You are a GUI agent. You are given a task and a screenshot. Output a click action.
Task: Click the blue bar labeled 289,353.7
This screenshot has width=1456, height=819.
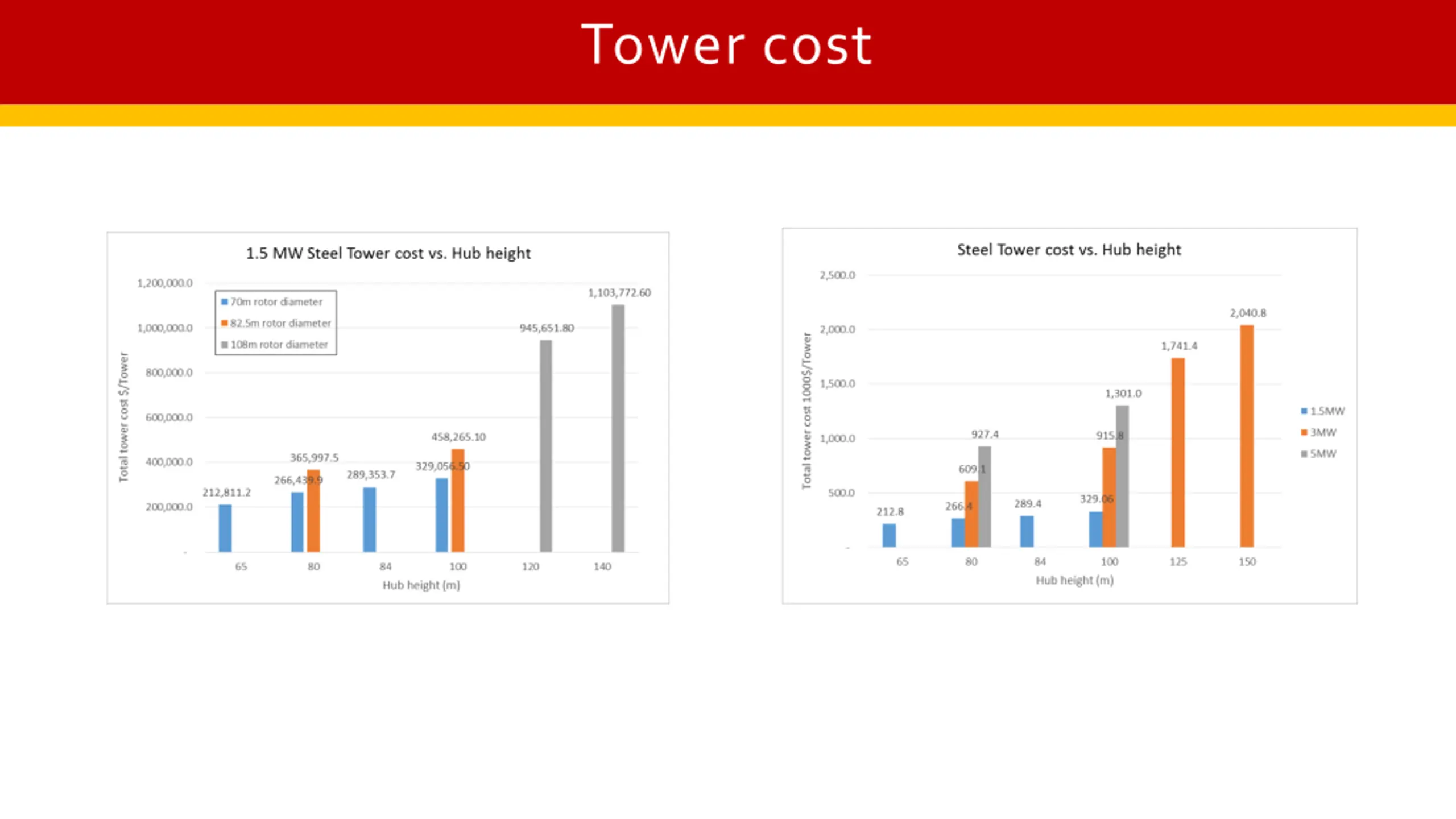369,519
